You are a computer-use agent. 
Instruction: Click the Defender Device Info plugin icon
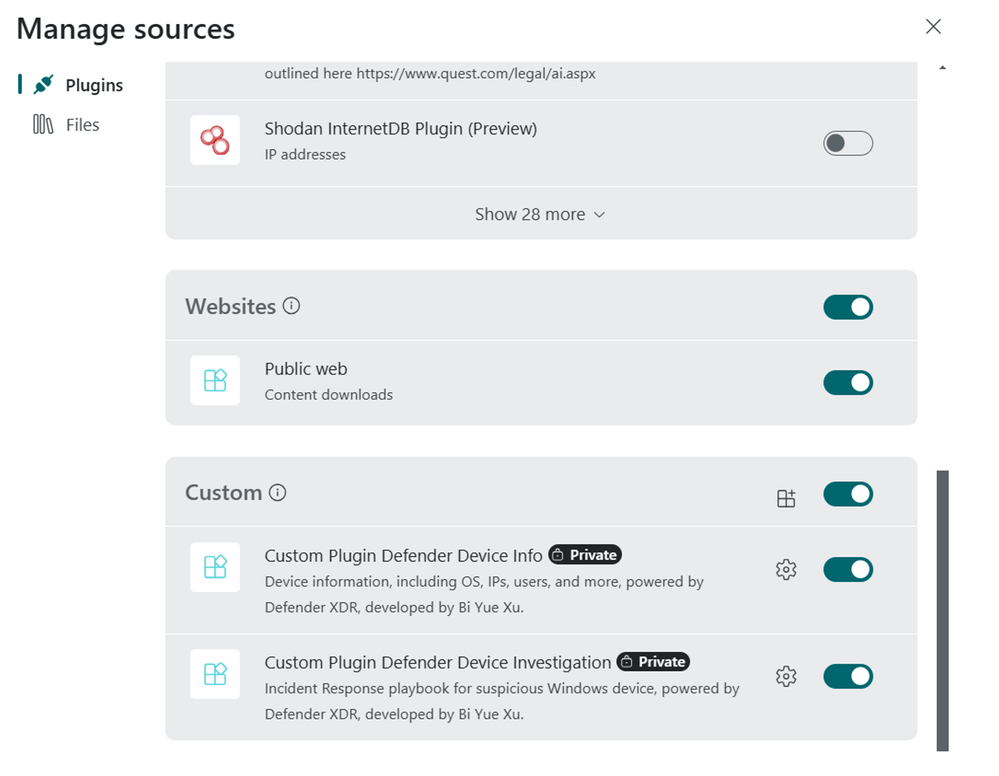click(215, 567)
